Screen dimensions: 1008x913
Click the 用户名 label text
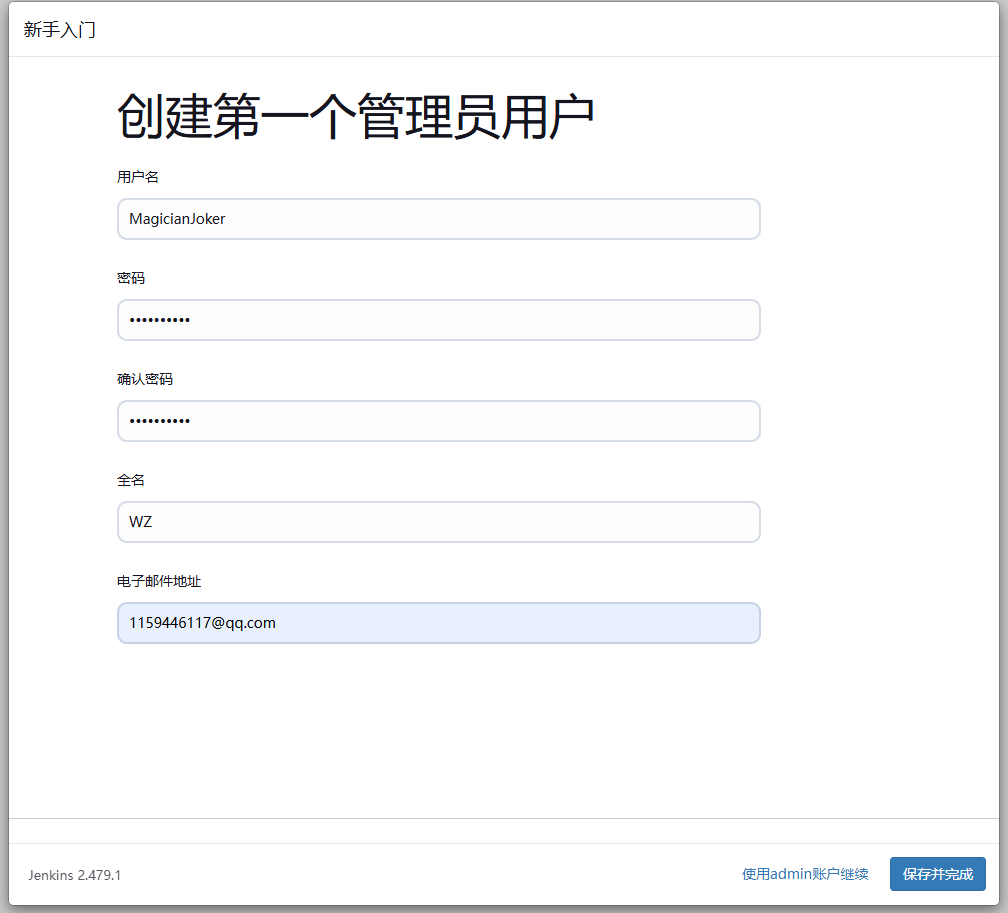[138, 177]
